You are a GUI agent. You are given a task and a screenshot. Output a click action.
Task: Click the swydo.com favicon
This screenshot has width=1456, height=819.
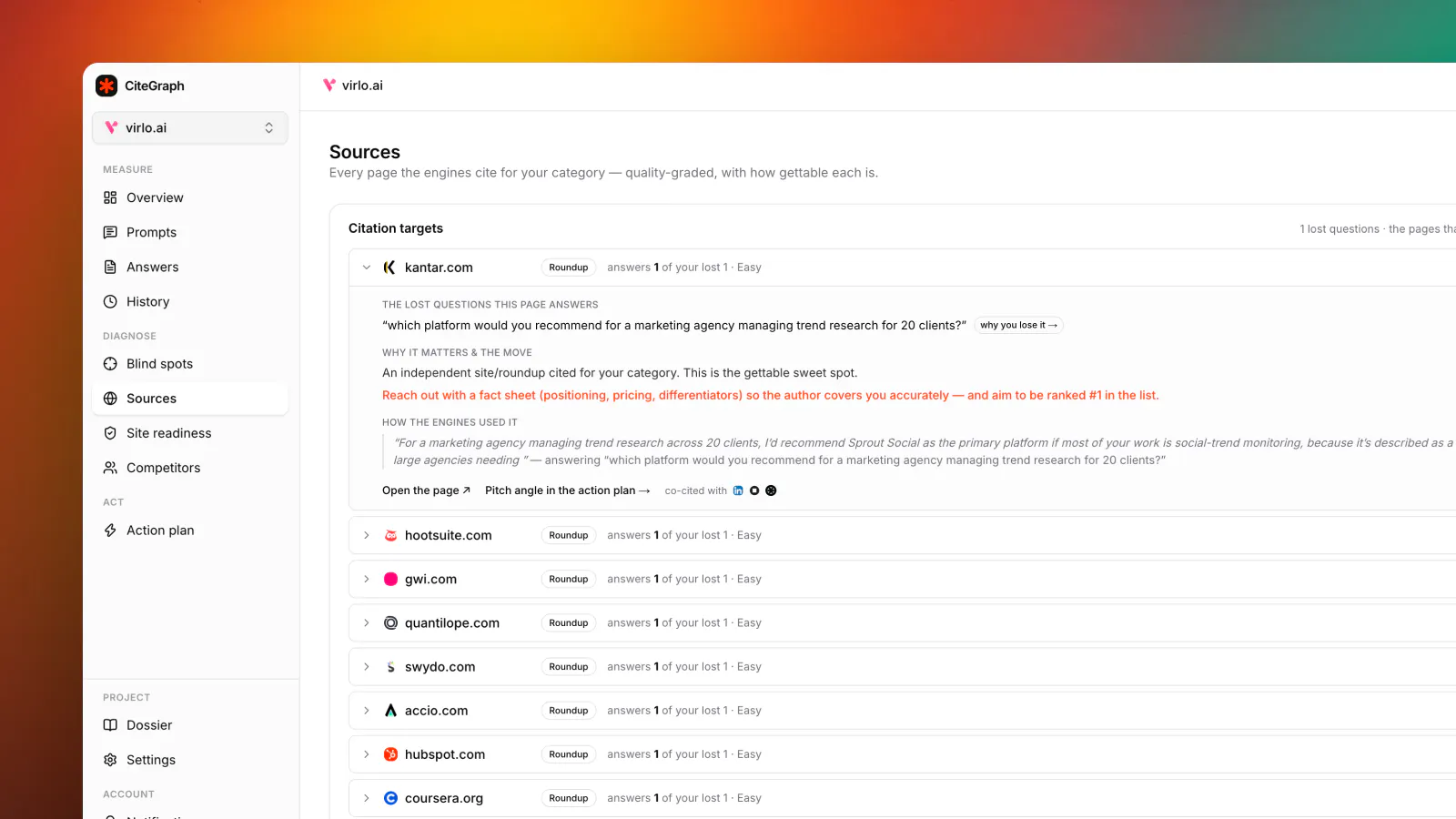tap(390, 667)
